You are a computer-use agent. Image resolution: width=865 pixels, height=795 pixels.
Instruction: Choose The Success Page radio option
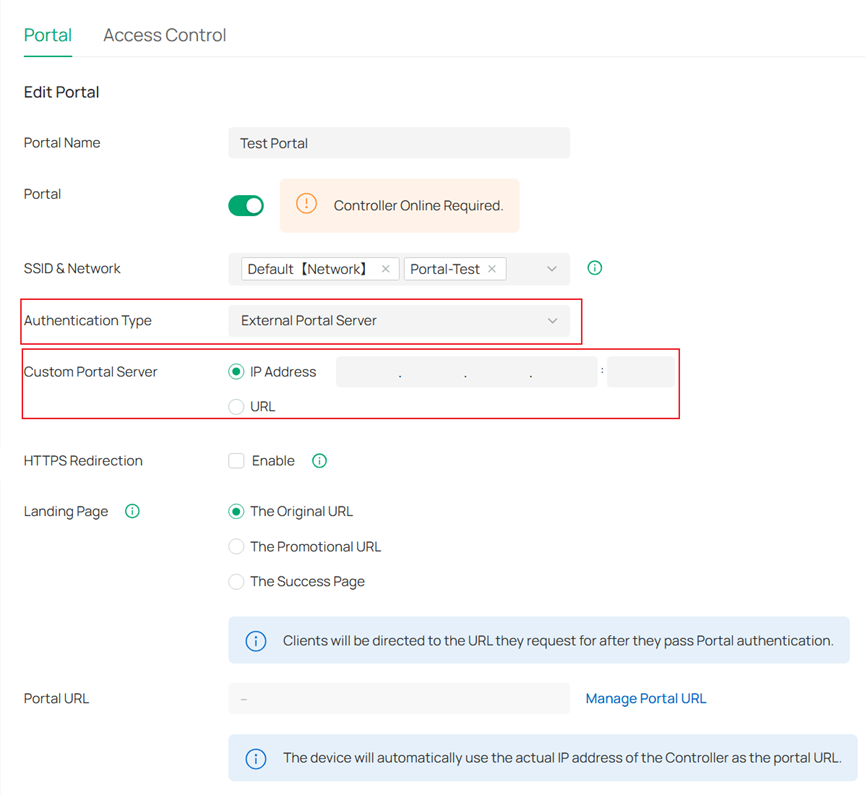click(236, 582)
